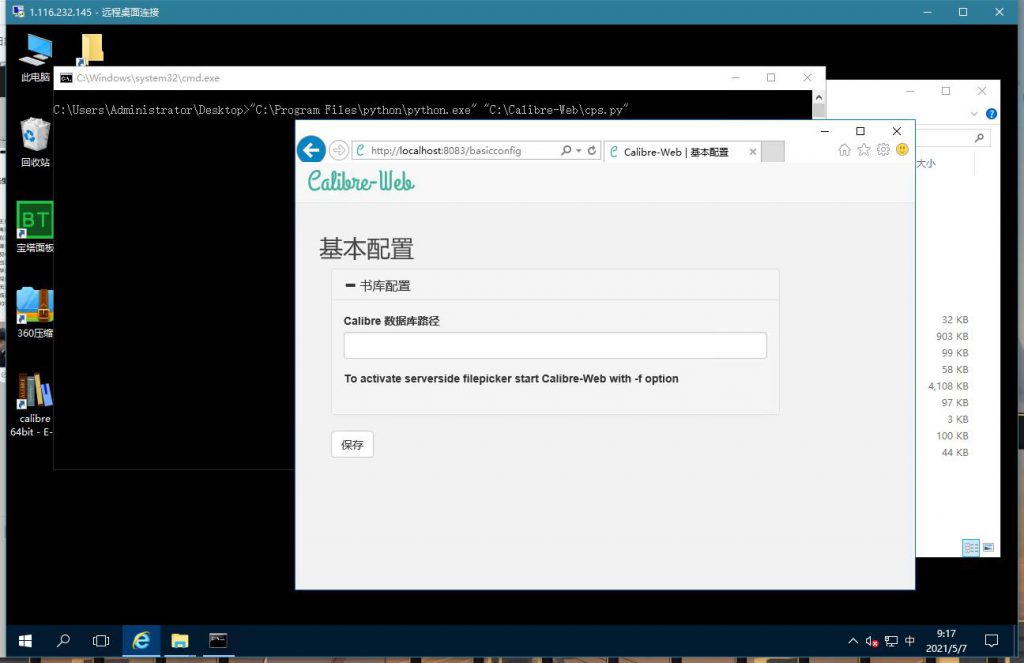The width and height of the screenshot is (1024, 663).
Task: Switch Explorer to large icons view
Action: coord(988,547)
